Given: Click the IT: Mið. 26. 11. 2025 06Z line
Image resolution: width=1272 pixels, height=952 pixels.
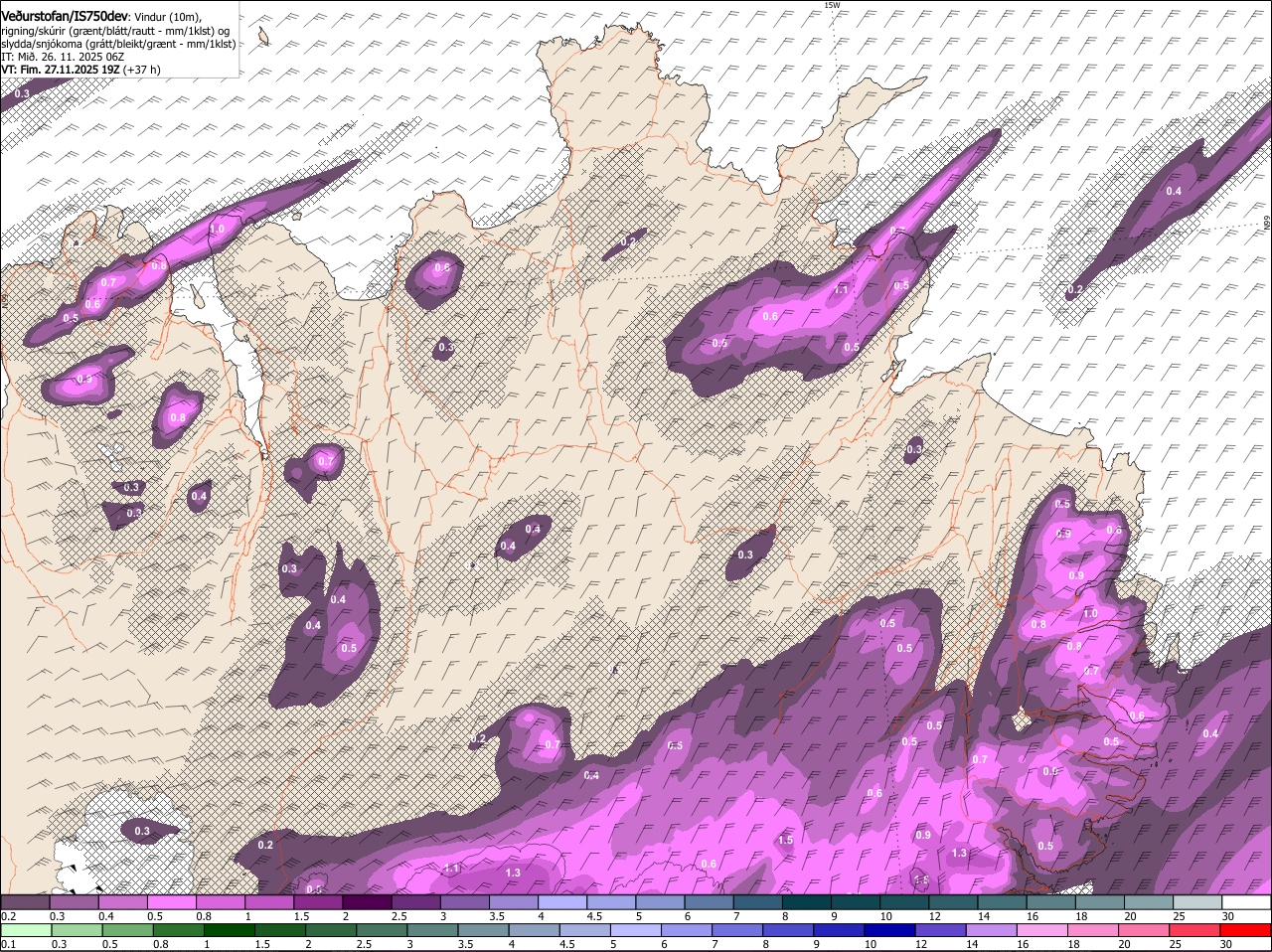Looking at the screenshot, I should 63,57.
